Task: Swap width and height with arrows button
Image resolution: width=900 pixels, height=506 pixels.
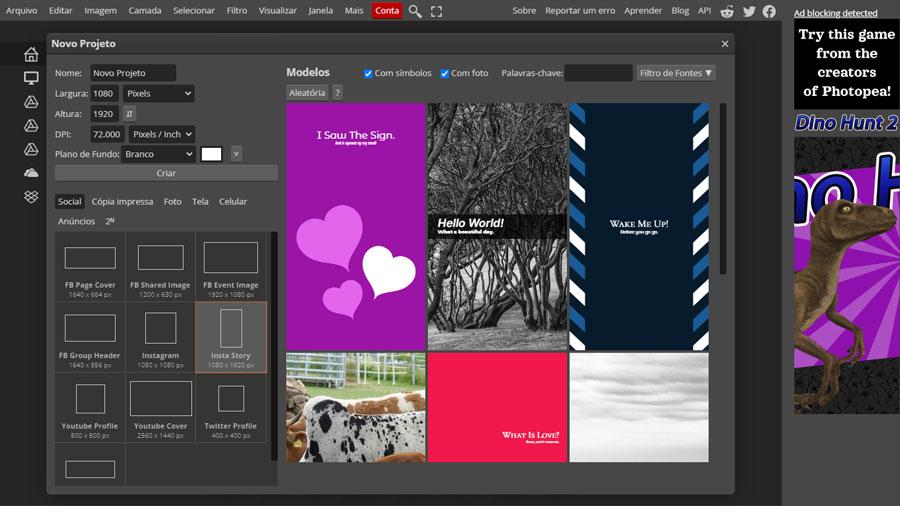Action: pos(130,114)
